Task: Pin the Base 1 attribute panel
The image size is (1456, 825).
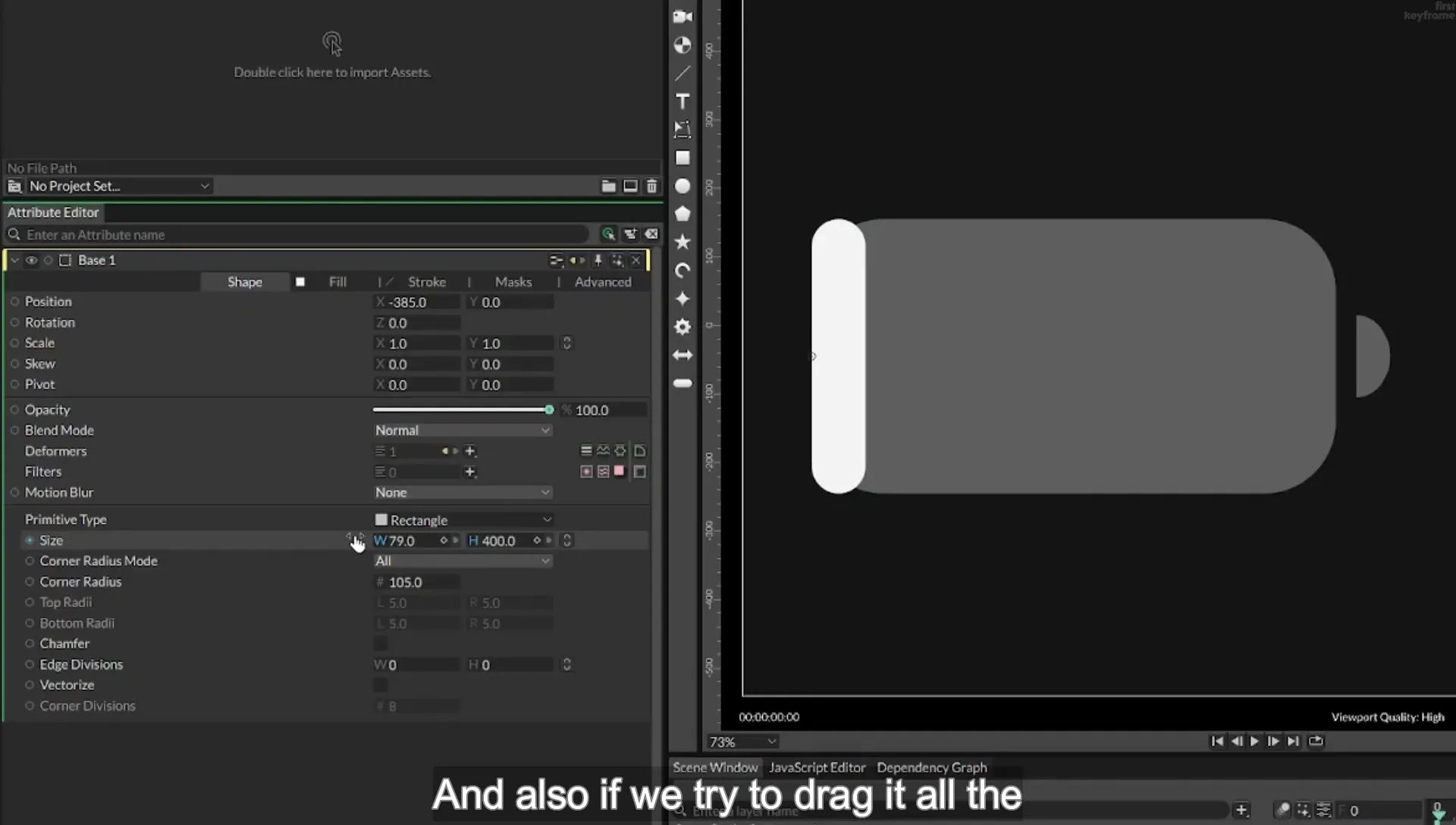Action: click(x=598, y=260)
